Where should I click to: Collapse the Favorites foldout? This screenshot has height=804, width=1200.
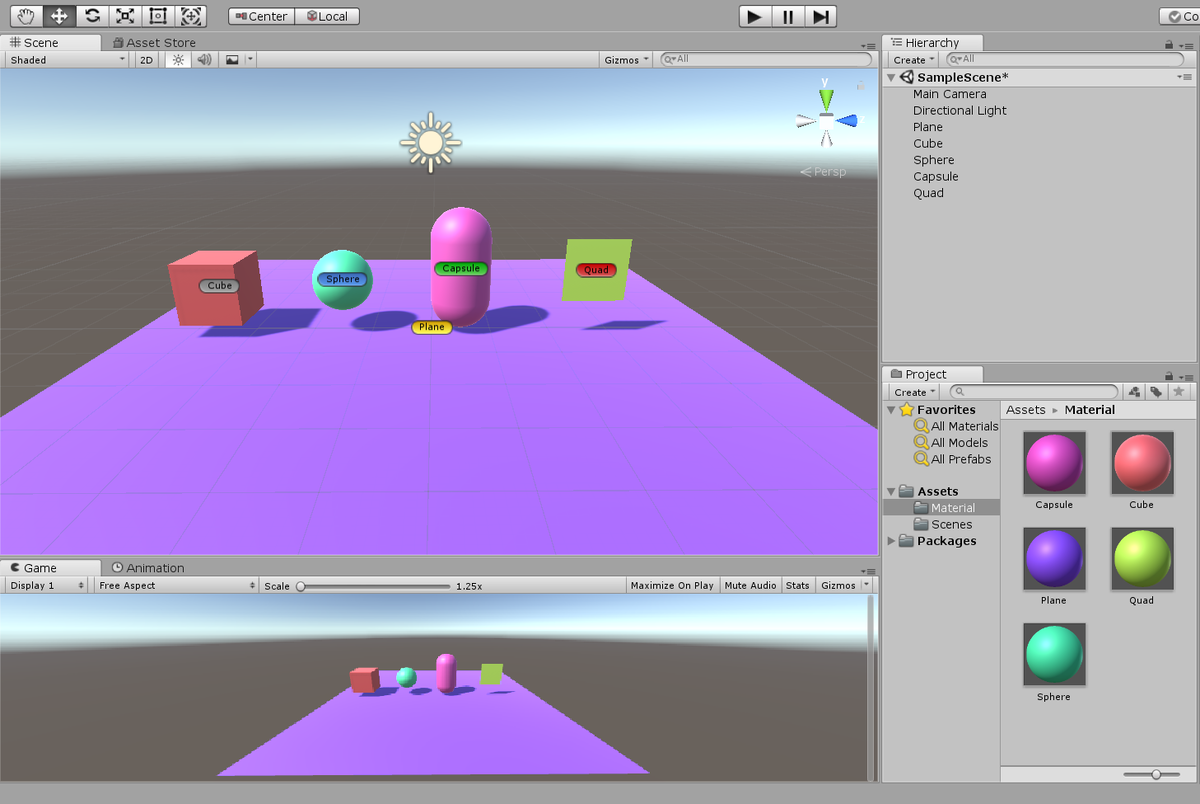click(x=891, y=410)
